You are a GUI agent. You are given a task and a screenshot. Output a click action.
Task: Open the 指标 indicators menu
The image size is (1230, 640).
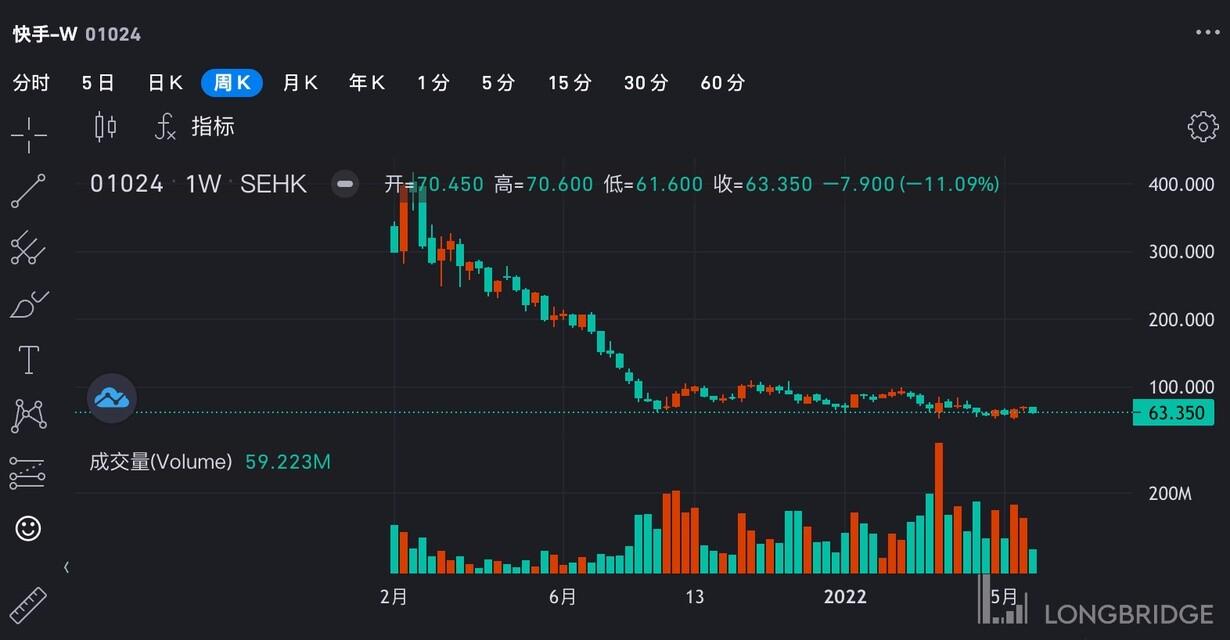click(x=196, y=127)
